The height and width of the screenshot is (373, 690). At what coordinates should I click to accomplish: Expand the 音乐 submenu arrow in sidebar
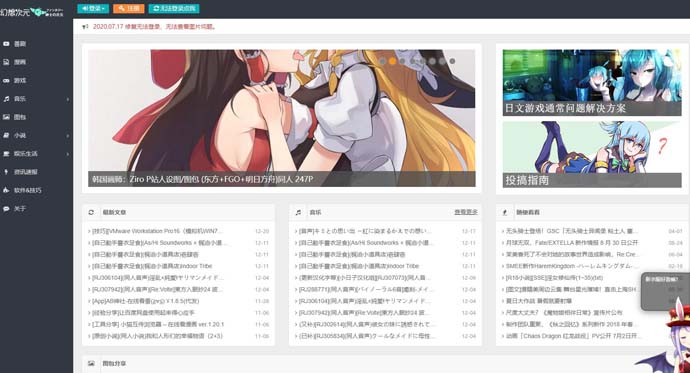click(x=68, y=99)
